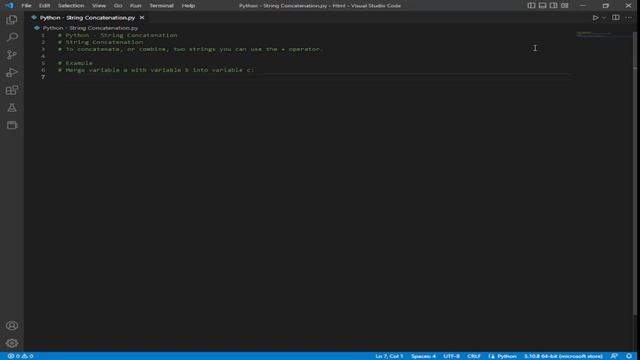
Task: Open the Selection menu
Action: 71,6
